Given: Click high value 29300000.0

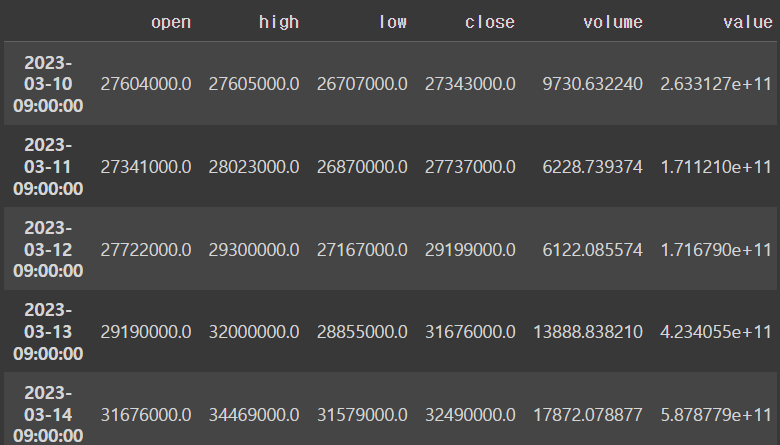Looking at the screenshot, I should (x=254, y=250).
